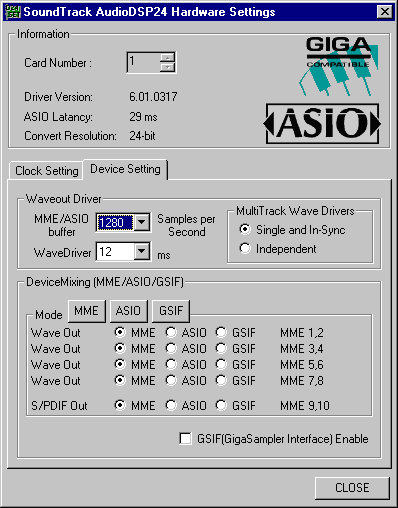Set MME 7,8 Wave Out to ASIO
This screenshot has height=508, width=398.
tap(171, 380)
